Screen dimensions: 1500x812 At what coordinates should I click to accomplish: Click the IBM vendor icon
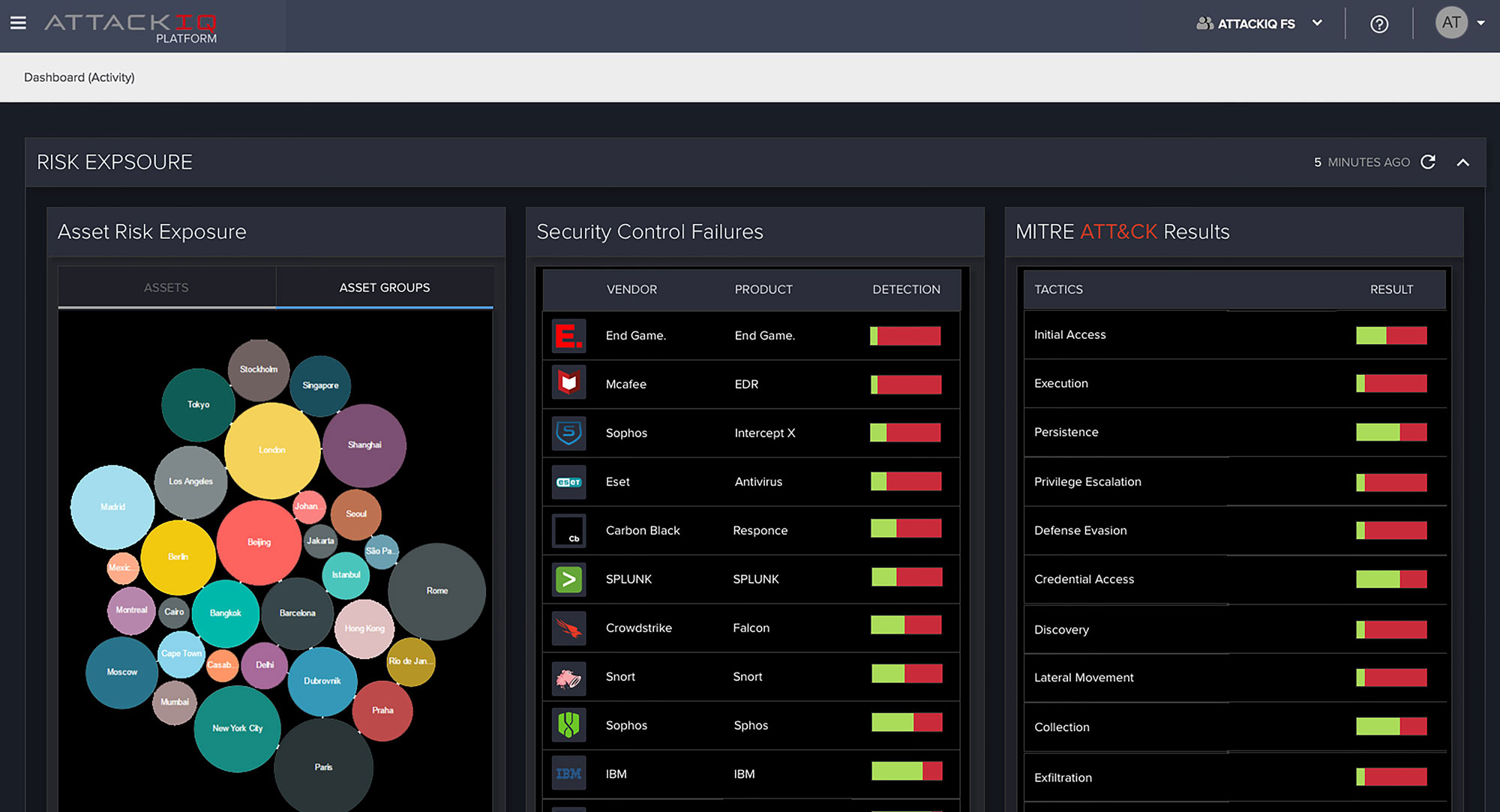pyautogui.click(x=568, y=773)
